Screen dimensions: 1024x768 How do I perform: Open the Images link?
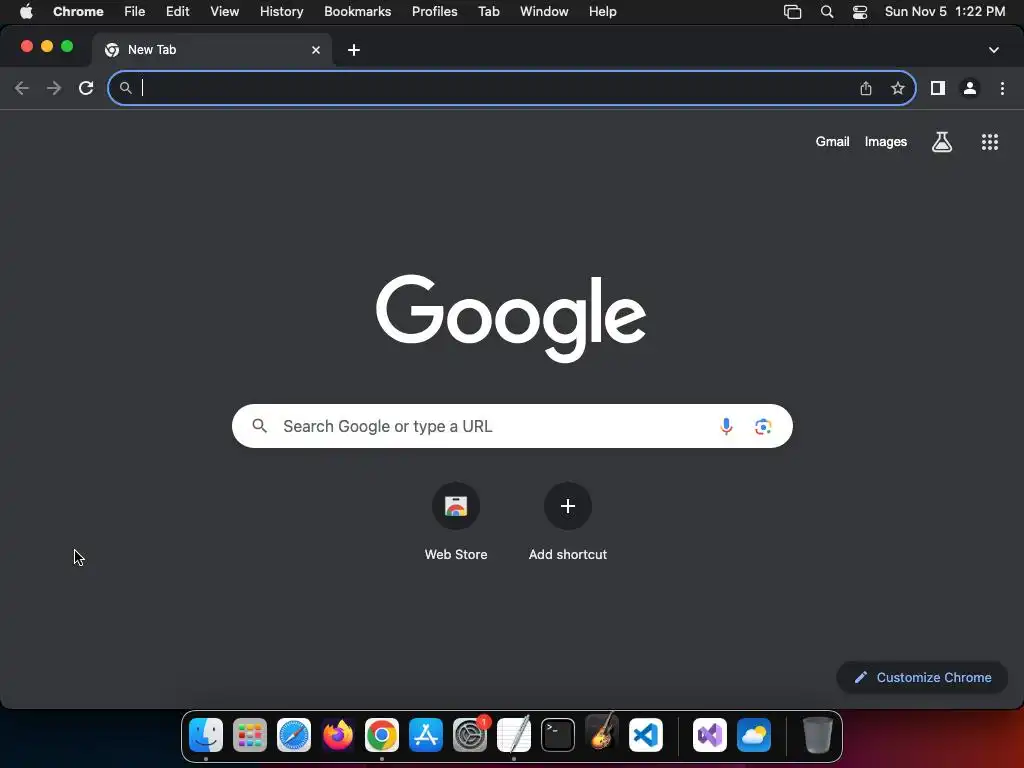coord(886,142)
